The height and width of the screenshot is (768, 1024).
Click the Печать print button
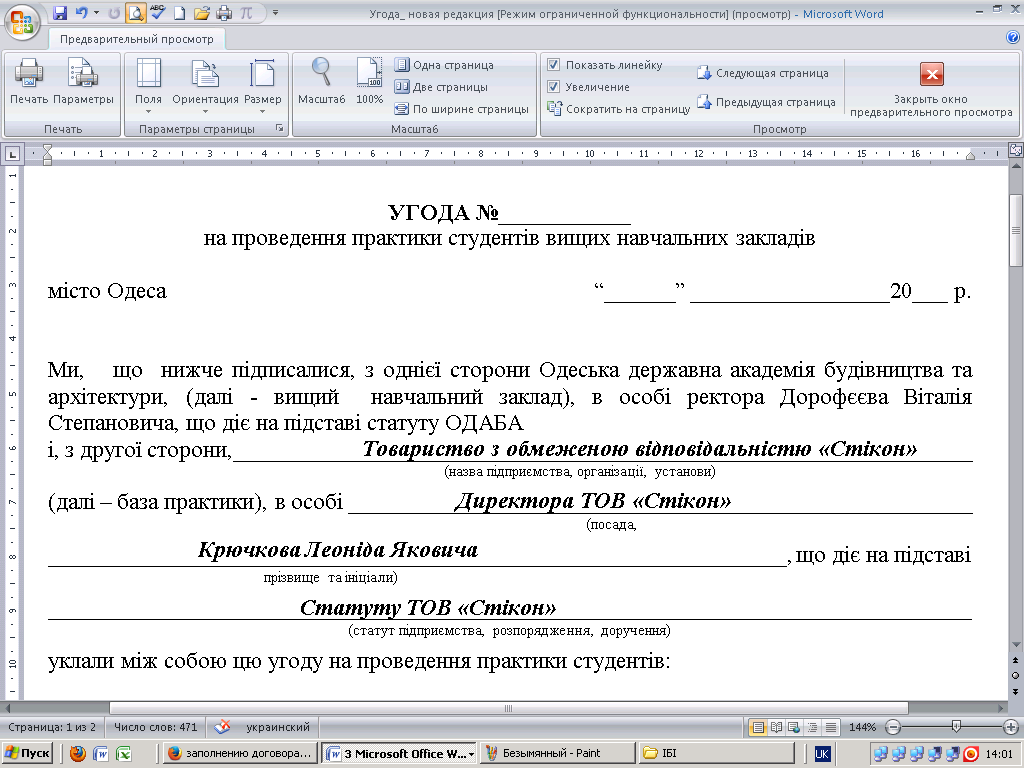pos(29,82)
